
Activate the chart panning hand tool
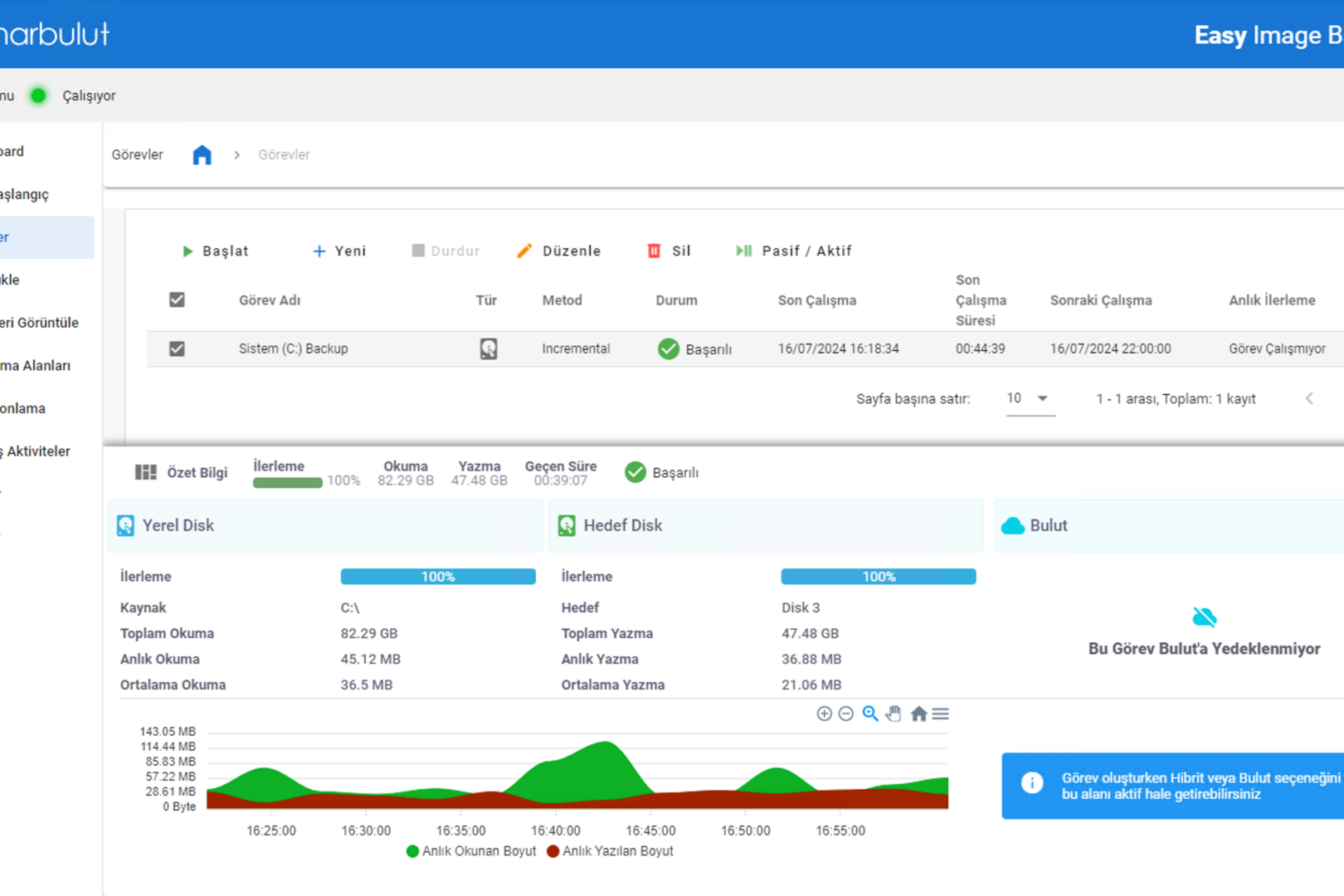click(894, 713)
